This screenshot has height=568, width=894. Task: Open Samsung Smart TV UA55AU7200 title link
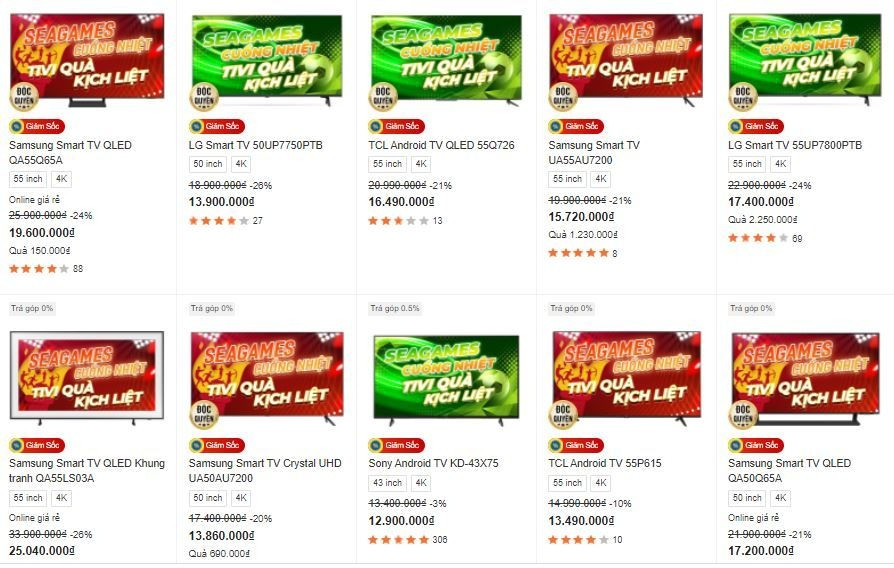pos(594,153)
